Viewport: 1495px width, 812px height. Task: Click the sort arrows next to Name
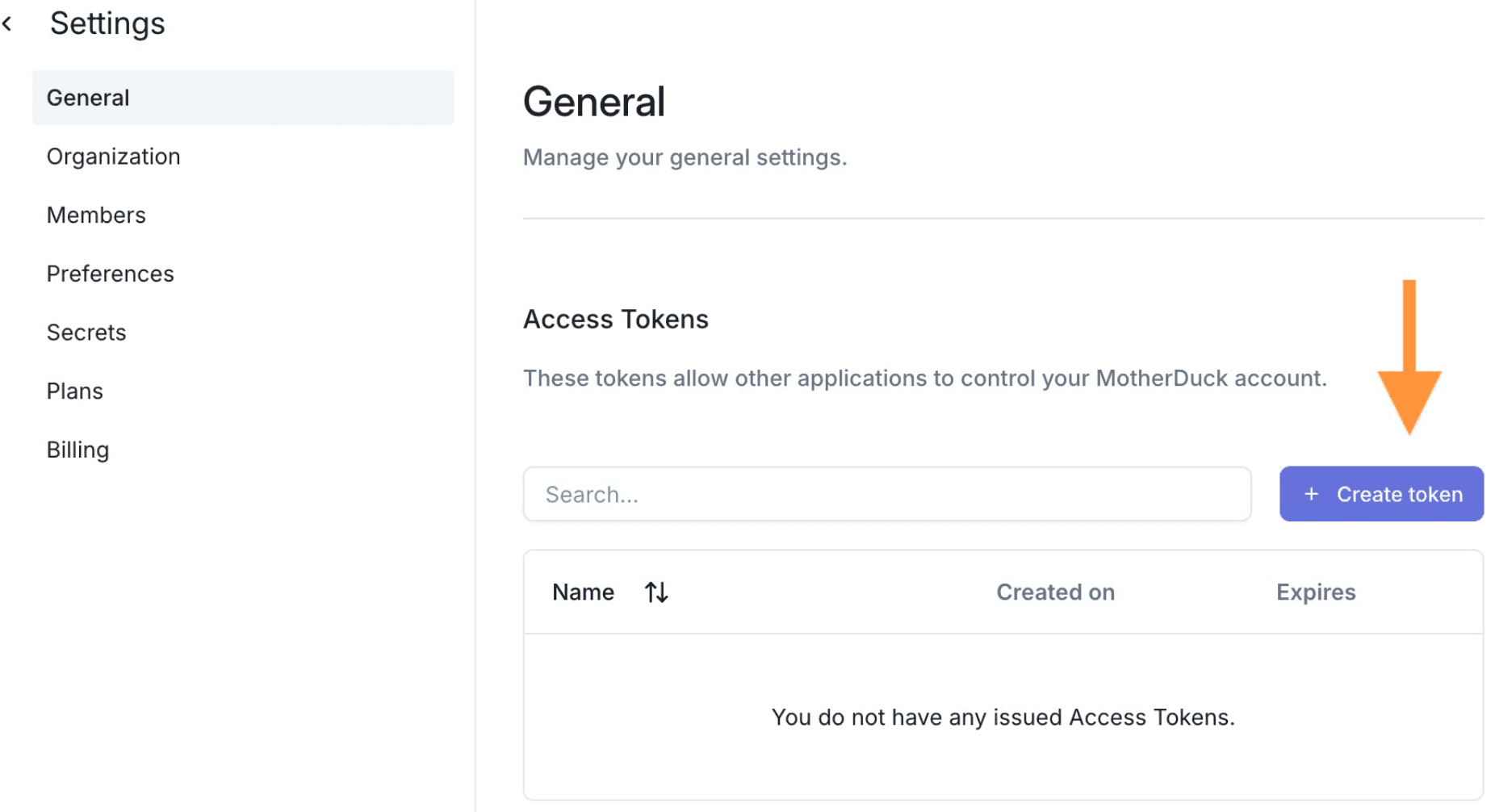[656, 592]
